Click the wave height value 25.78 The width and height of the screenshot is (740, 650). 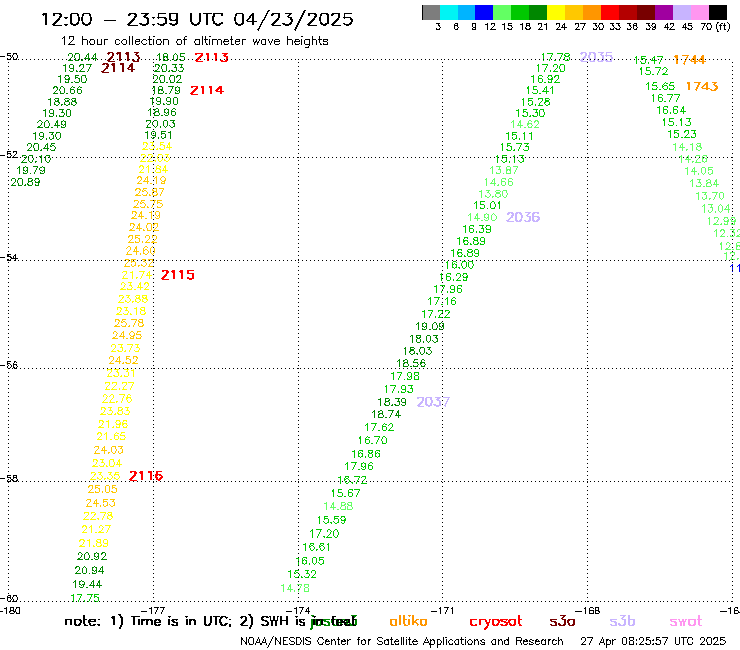129,323
